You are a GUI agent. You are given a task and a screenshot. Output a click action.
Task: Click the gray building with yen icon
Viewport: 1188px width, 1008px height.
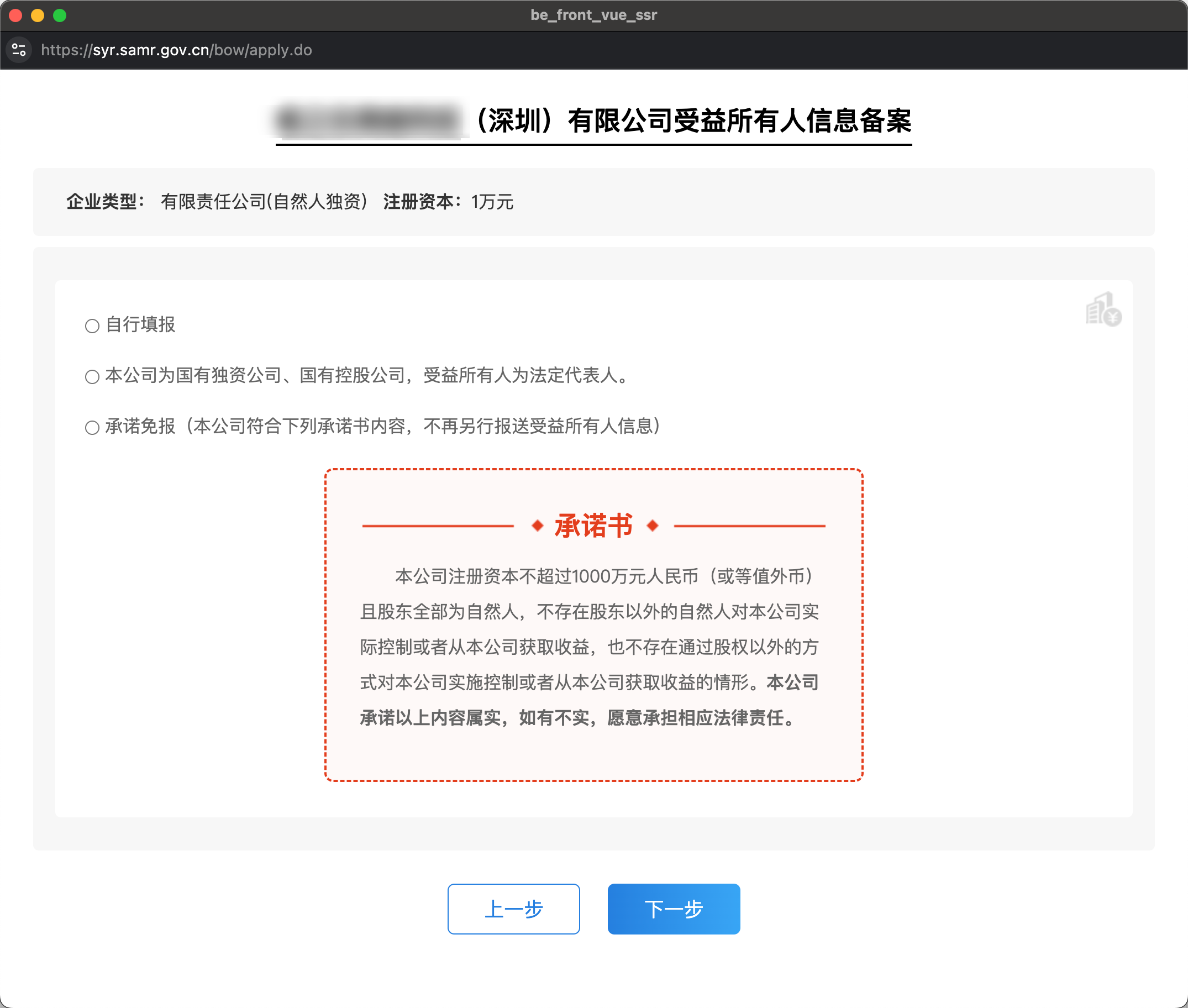tap(1103, 309)
